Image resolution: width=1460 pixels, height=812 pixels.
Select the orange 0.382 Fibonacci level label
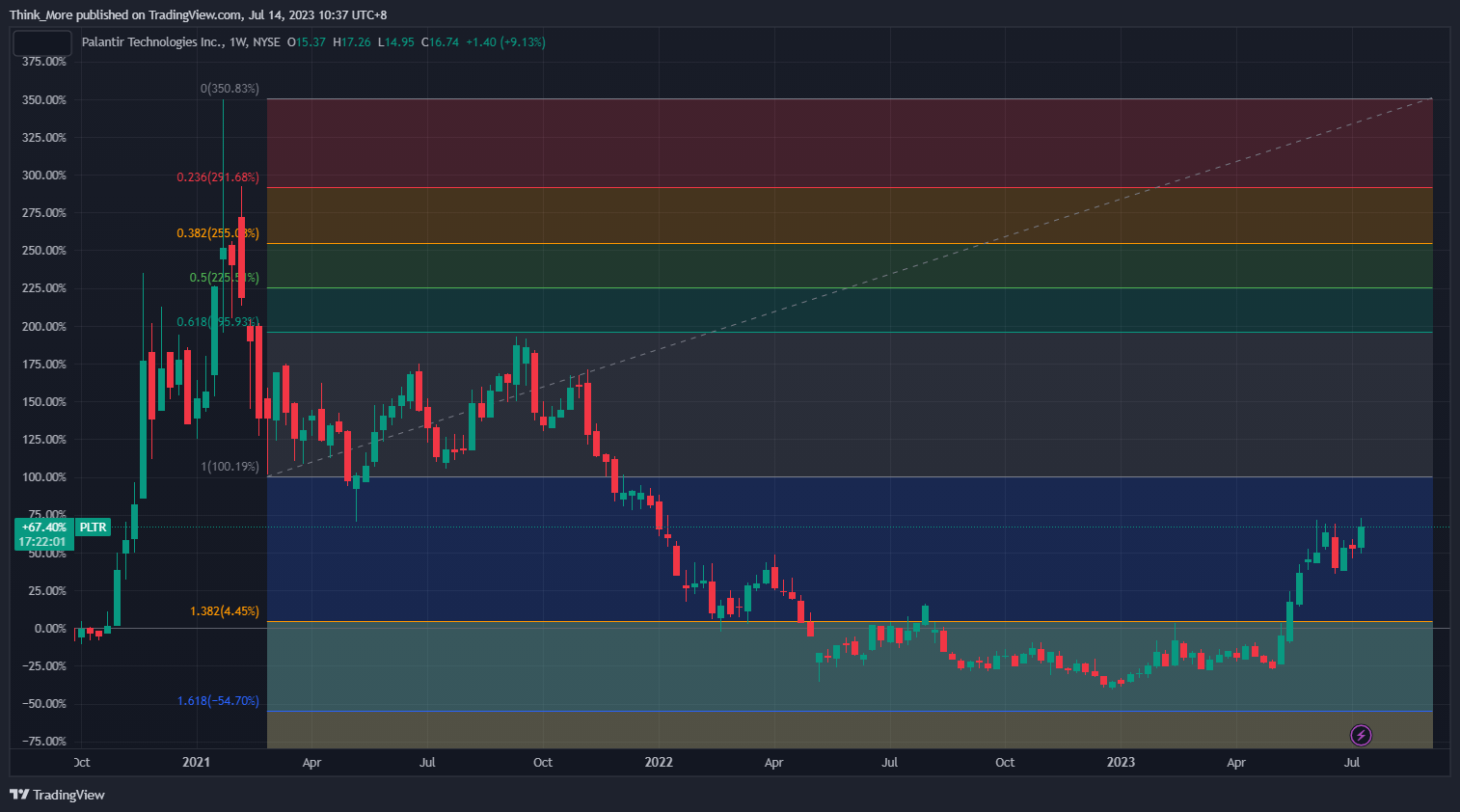click(x=218, y=233)
